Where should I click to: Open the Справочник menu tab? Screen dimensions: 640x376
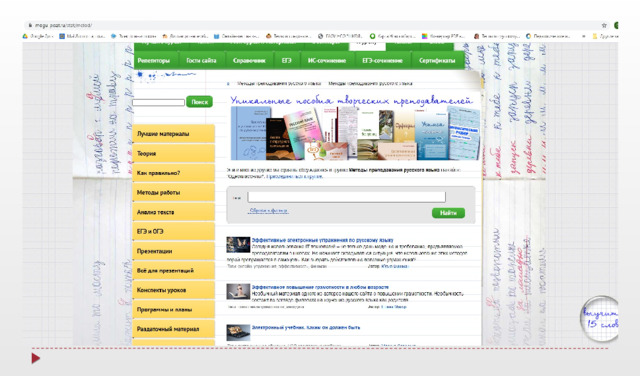click(x=249, y=60)
